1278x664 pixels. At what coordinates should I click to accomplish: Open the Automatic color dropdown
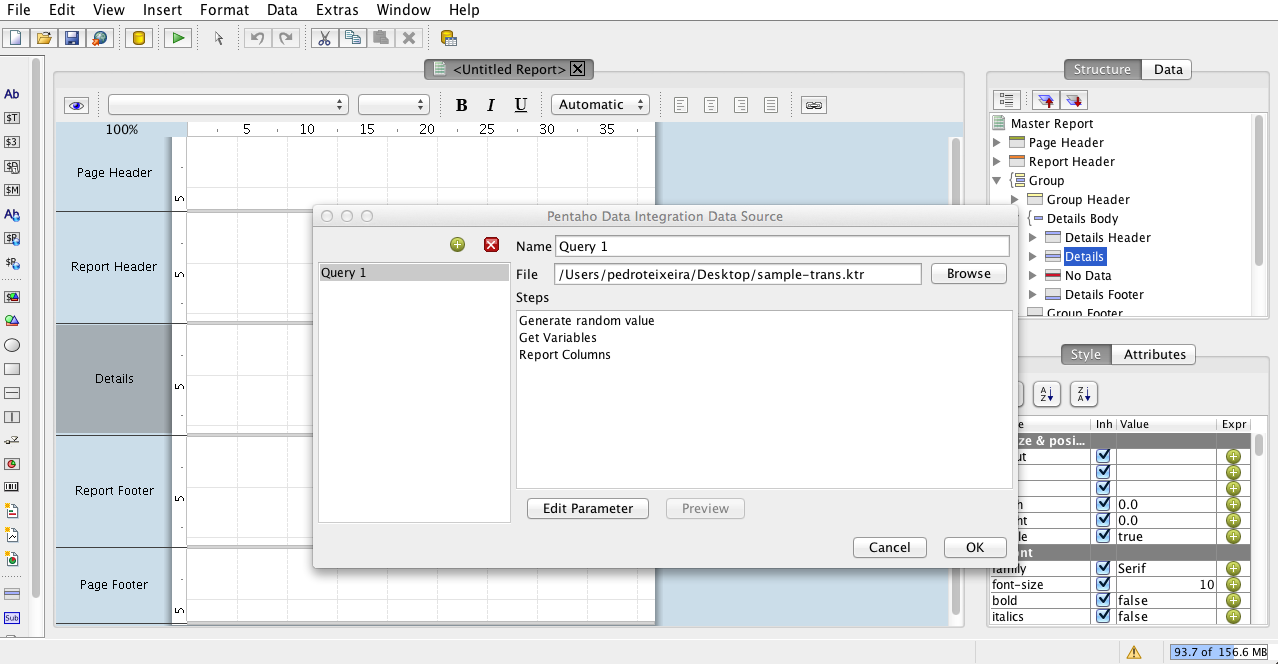(x=600, y=105)
